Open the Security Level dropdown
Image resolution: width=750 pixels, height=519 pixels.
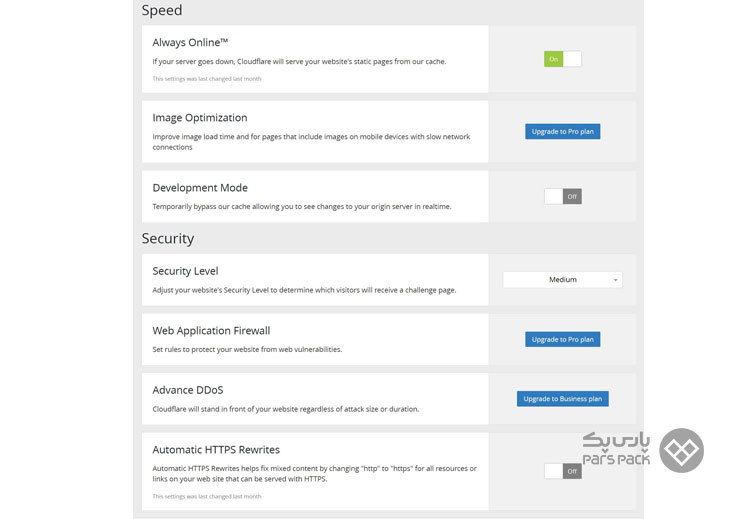[562, 280]
